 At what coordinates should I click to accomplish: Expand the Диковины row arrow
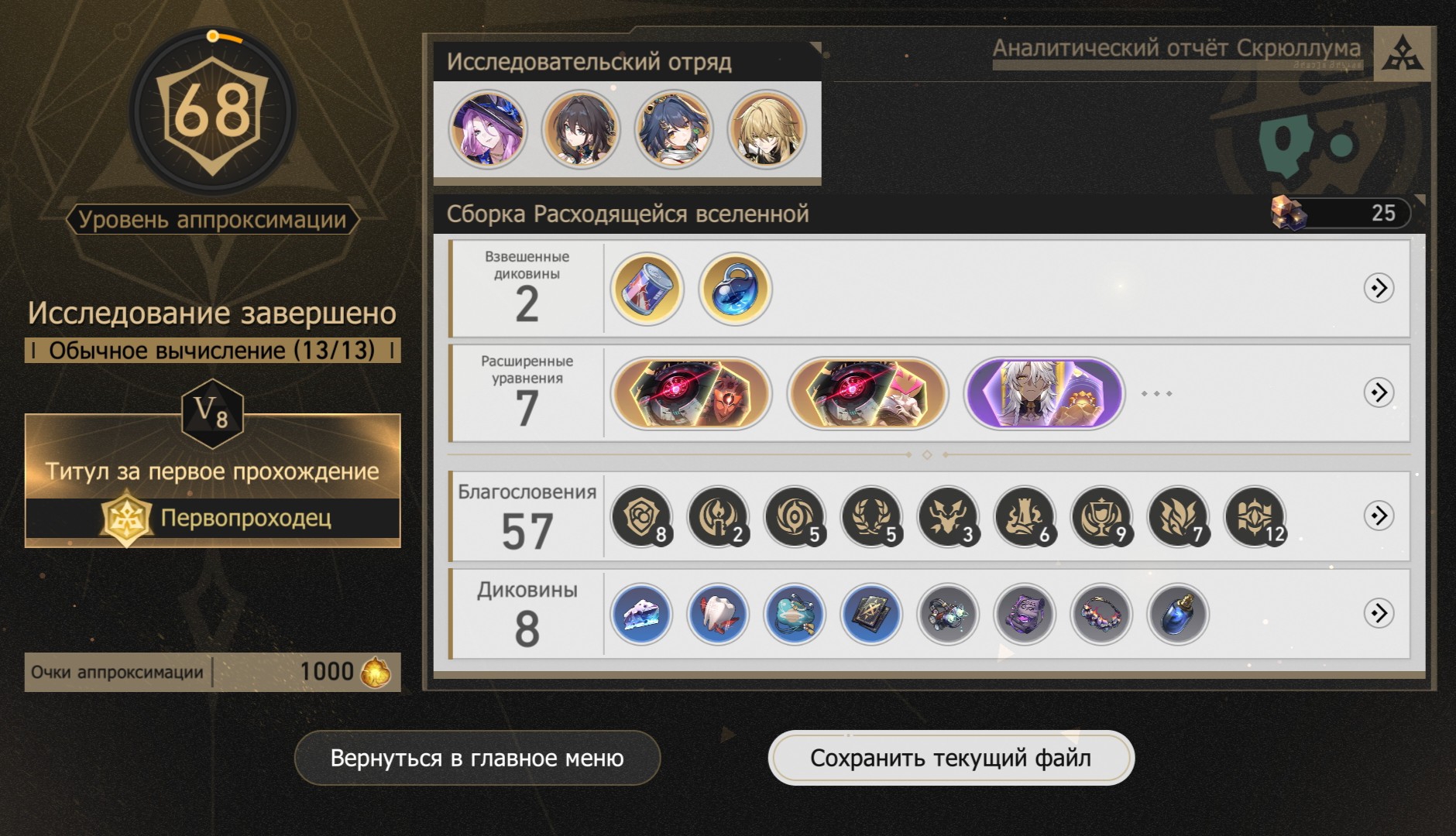tap(1379, 613)
